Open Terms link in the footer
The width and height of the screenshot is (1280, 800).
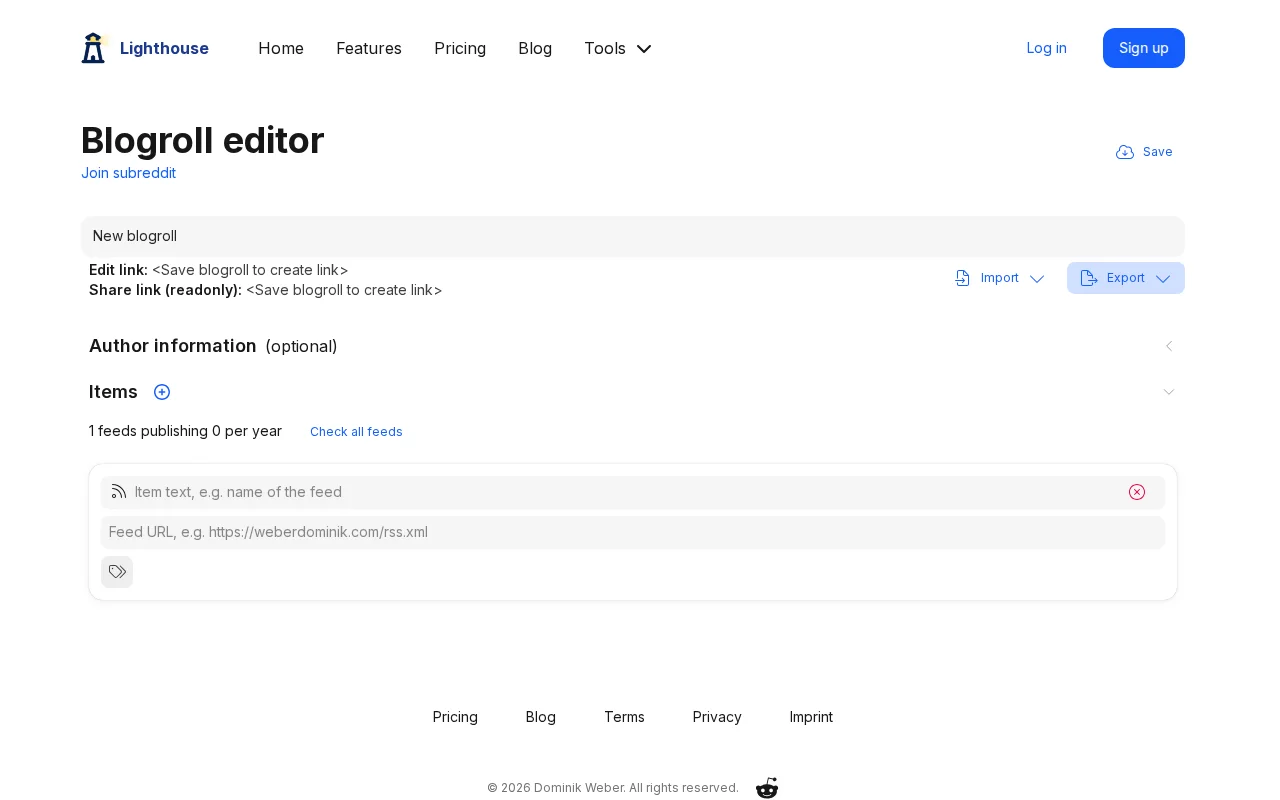[624, 717]
